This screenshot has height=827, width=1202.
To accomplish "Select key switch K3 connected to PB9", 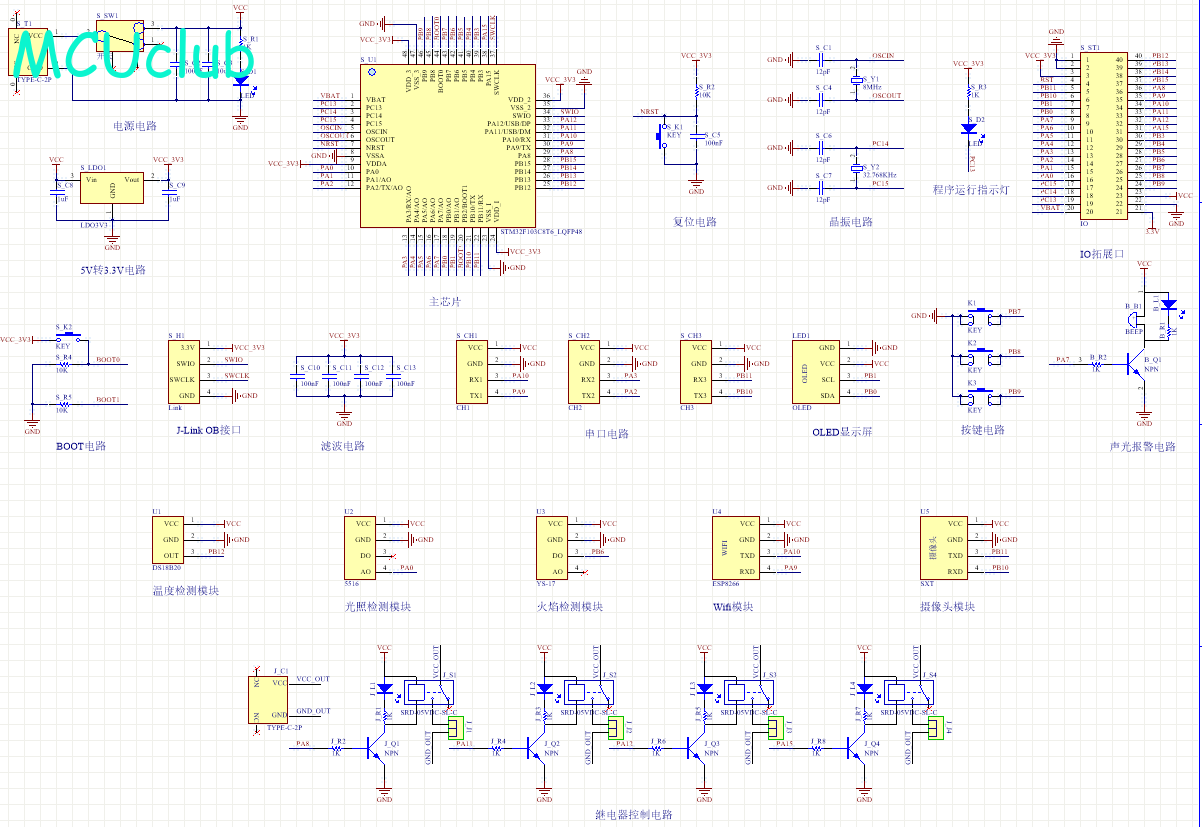I will click(x=982, y=398).
